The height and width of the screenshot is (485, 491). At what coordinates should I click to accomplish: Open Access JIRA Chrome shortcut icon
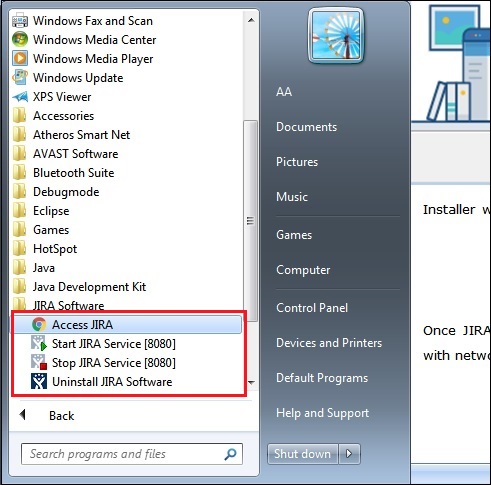[39, 324]
